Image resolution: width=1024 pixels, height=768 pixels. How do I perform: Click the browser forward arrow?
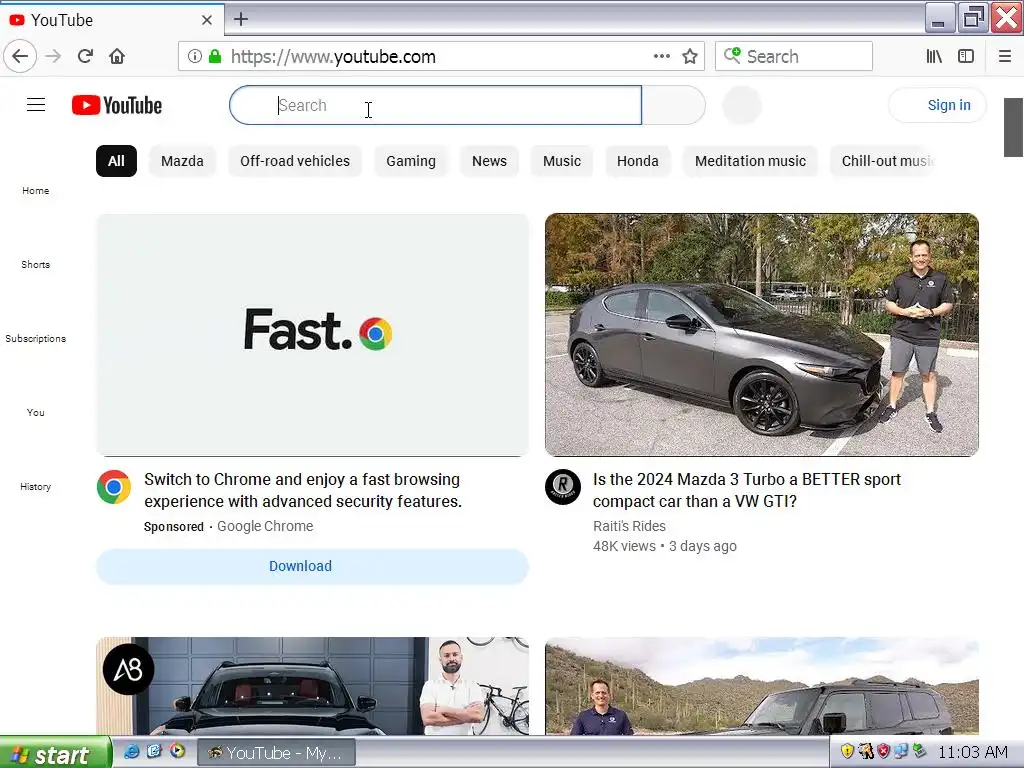pyautogui.click(x=54, y=57)
